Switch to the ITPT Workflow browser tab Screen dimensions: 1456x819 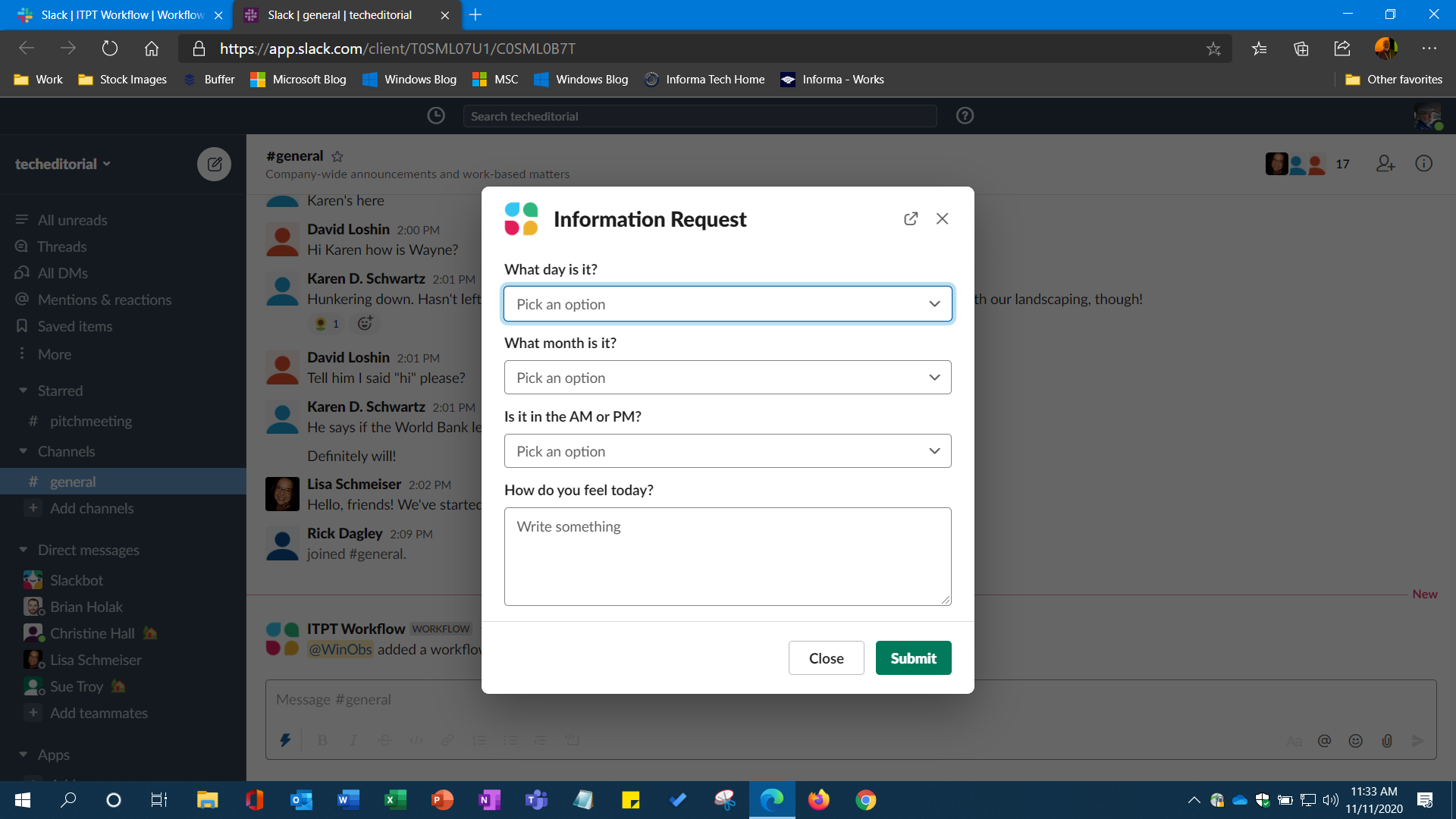114,14
